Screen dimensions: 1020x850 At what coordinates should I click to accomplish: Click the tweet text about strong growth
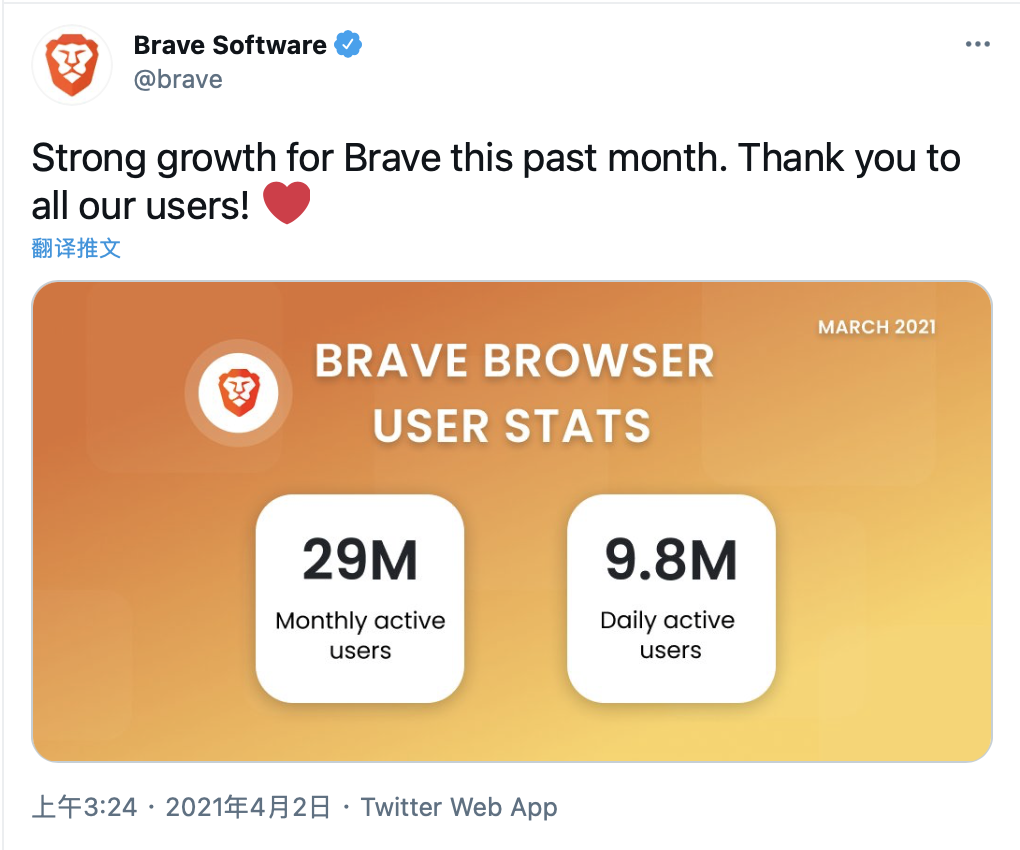click(496, 181)
